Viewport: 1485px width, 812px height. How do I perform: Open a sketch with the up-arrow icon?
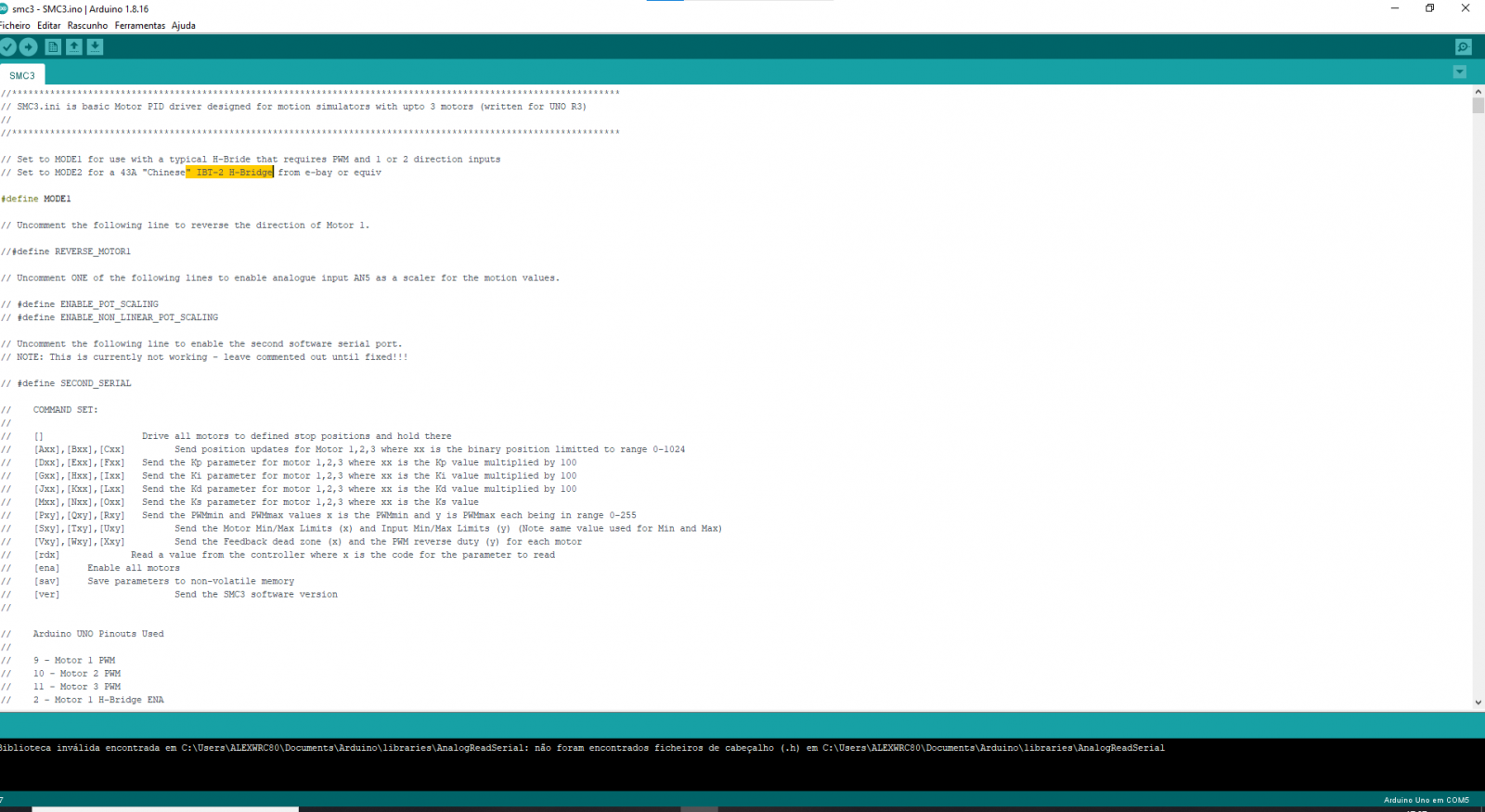(74, 46)
